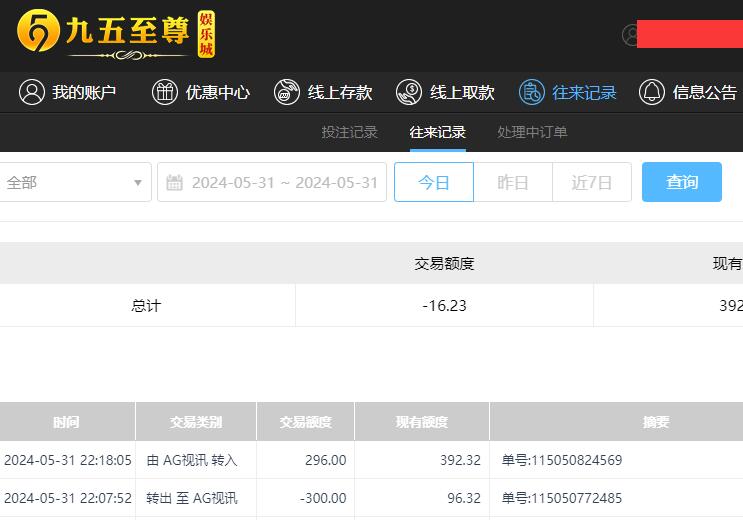The height and width of the screenshot is (520, 743).
Task: Switch to 投注记录 tab
Action: coord(349,132)
